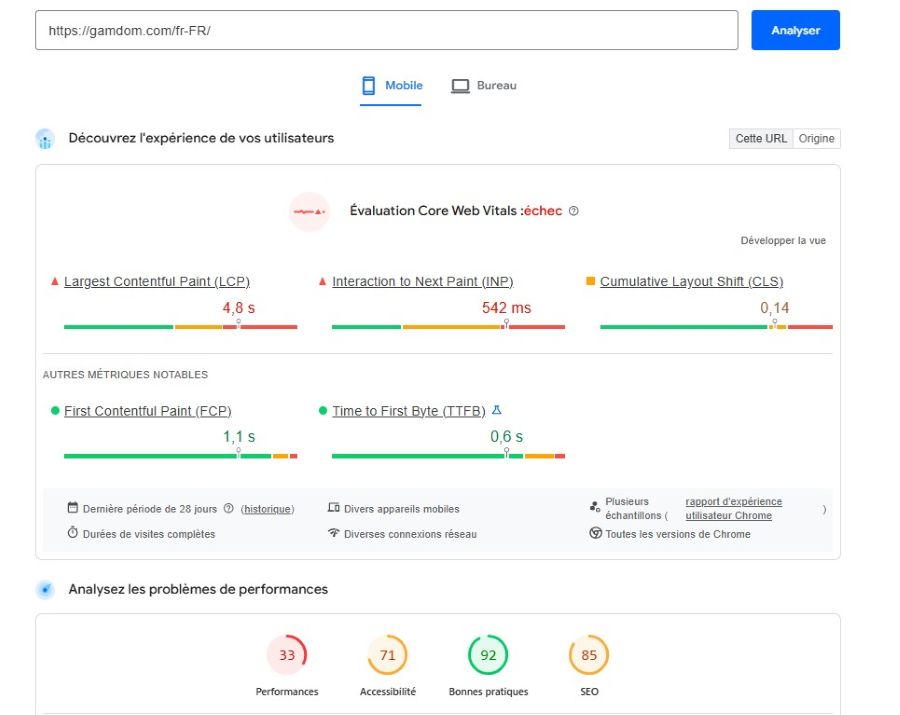
Task: Click orange square marker beside CLS
Action: 590,281
